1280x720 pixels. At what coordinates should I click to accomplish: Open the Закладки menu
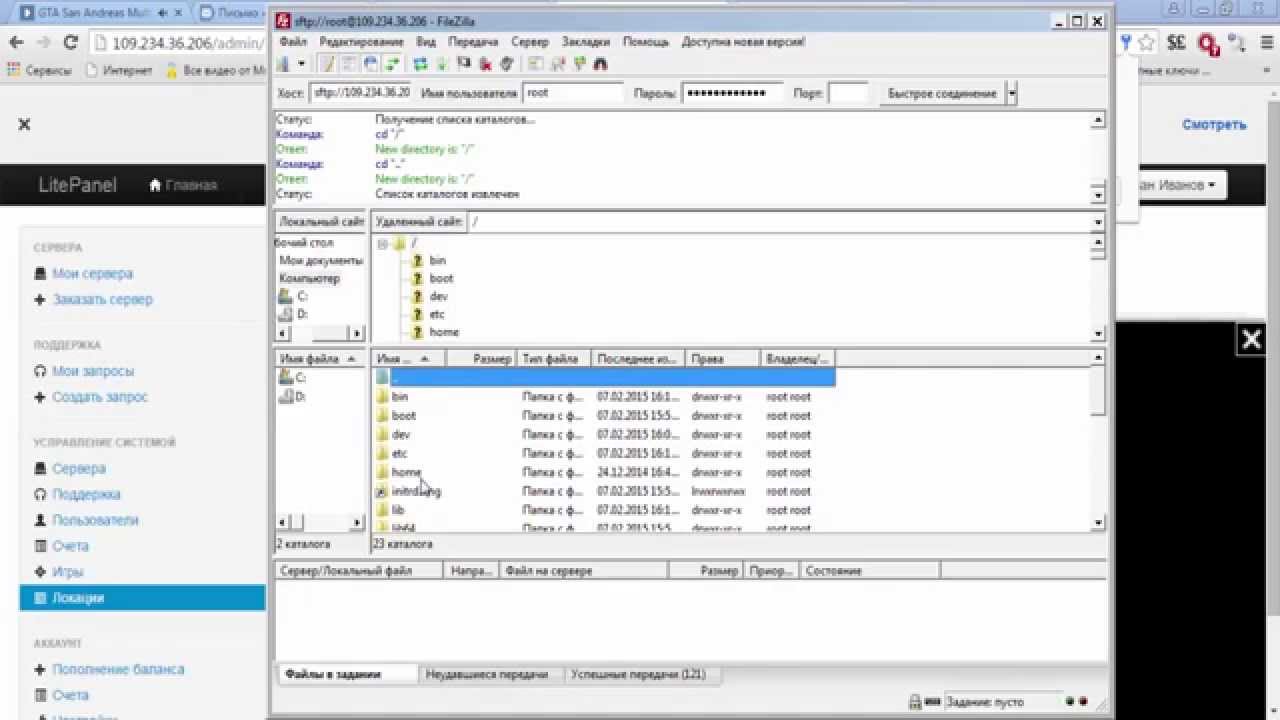click(586, 42)
